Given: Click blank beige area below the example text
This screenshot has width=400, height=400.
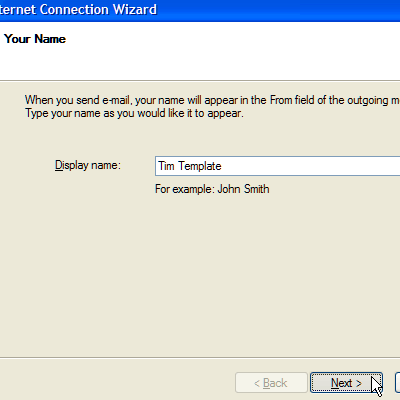Looking at the screenshot, I should pyautogui.click(x=200, y=273).
